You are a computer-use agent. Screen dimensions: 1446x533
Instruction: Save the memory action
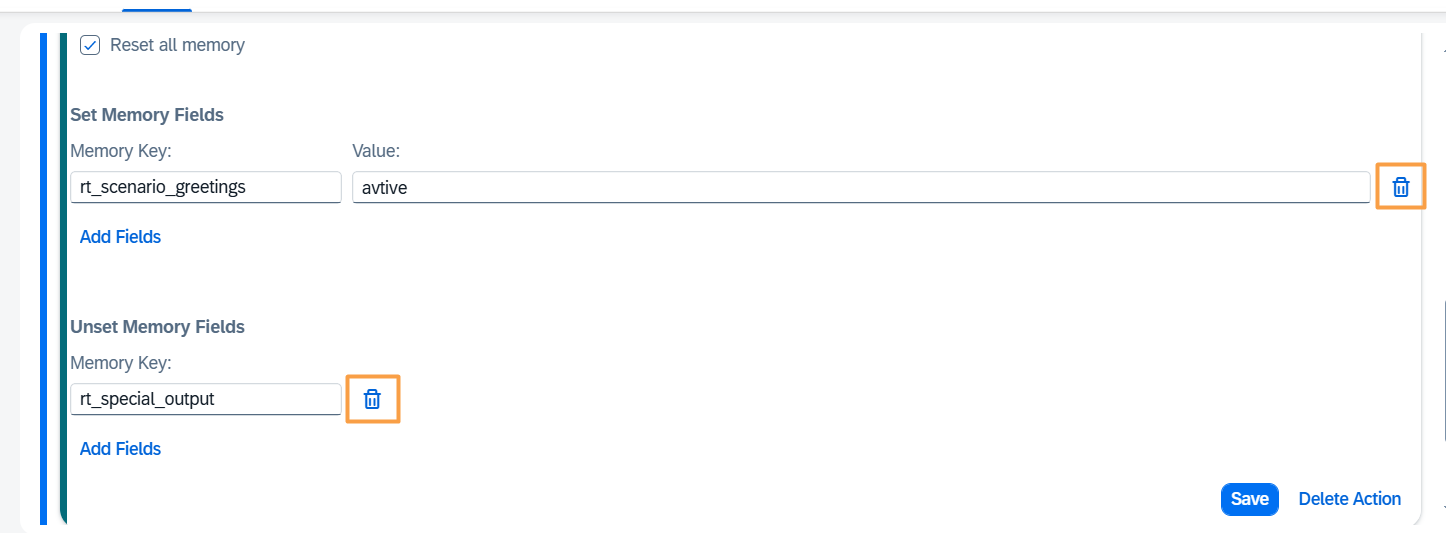1249,499
